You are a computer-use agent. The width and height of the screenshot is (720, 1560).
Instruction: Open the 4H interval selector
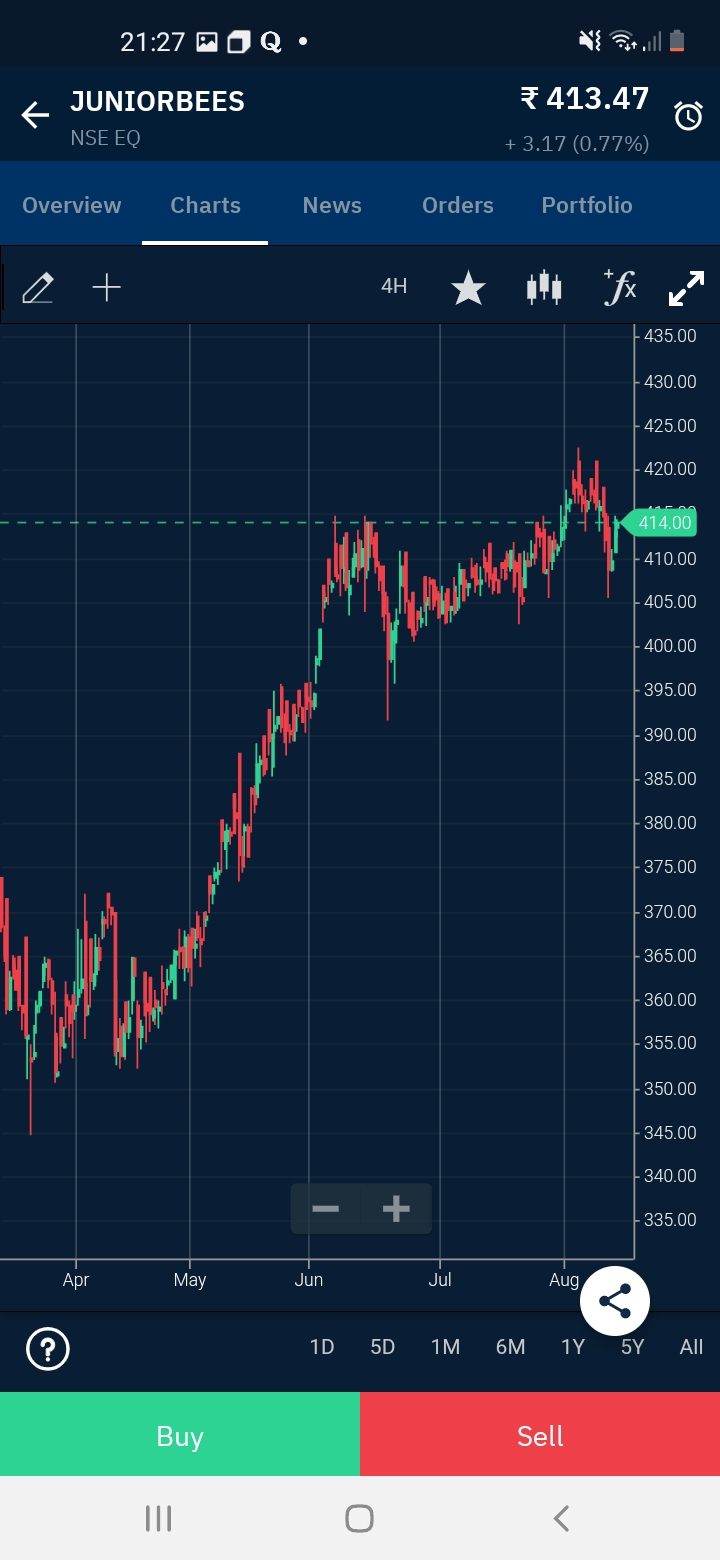click(394, 287)
